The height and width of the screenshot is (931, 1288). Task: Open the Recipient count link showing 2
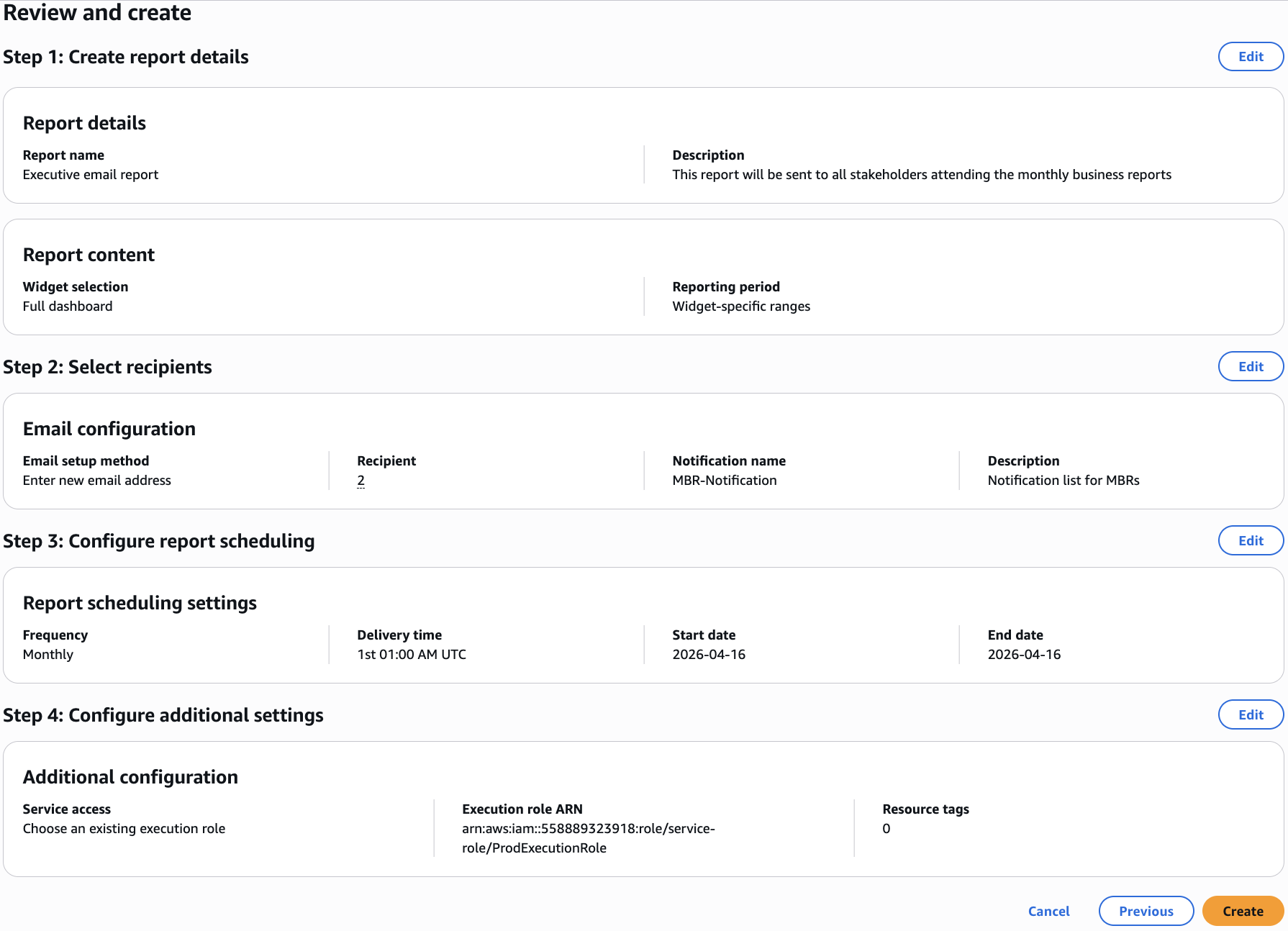click(360, 481)
